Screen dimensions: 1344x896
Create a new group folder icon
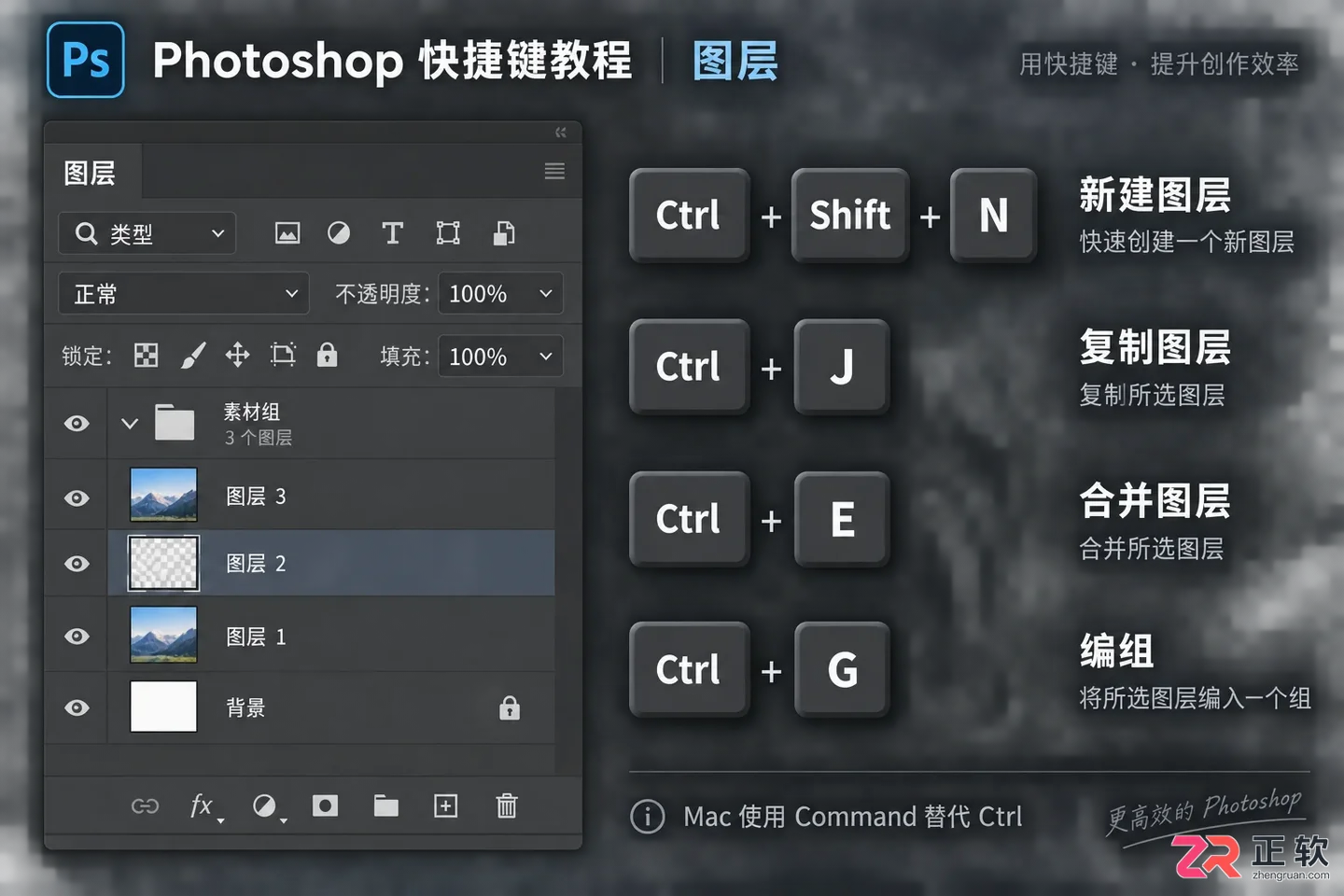click(386, 805)
